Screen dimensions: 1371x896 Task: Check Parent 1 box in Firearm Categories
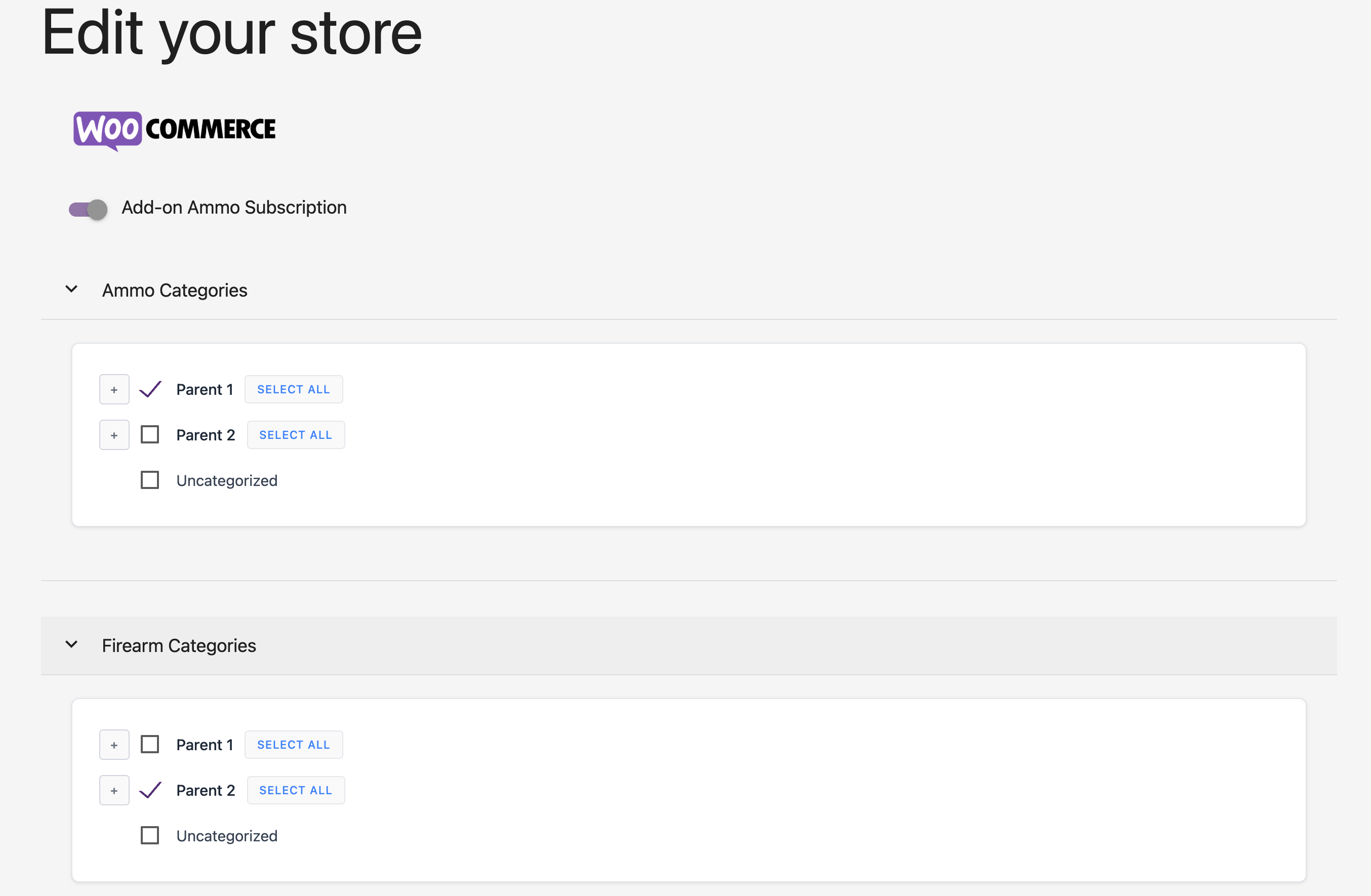pyautogui.click(x=150, y=744)
